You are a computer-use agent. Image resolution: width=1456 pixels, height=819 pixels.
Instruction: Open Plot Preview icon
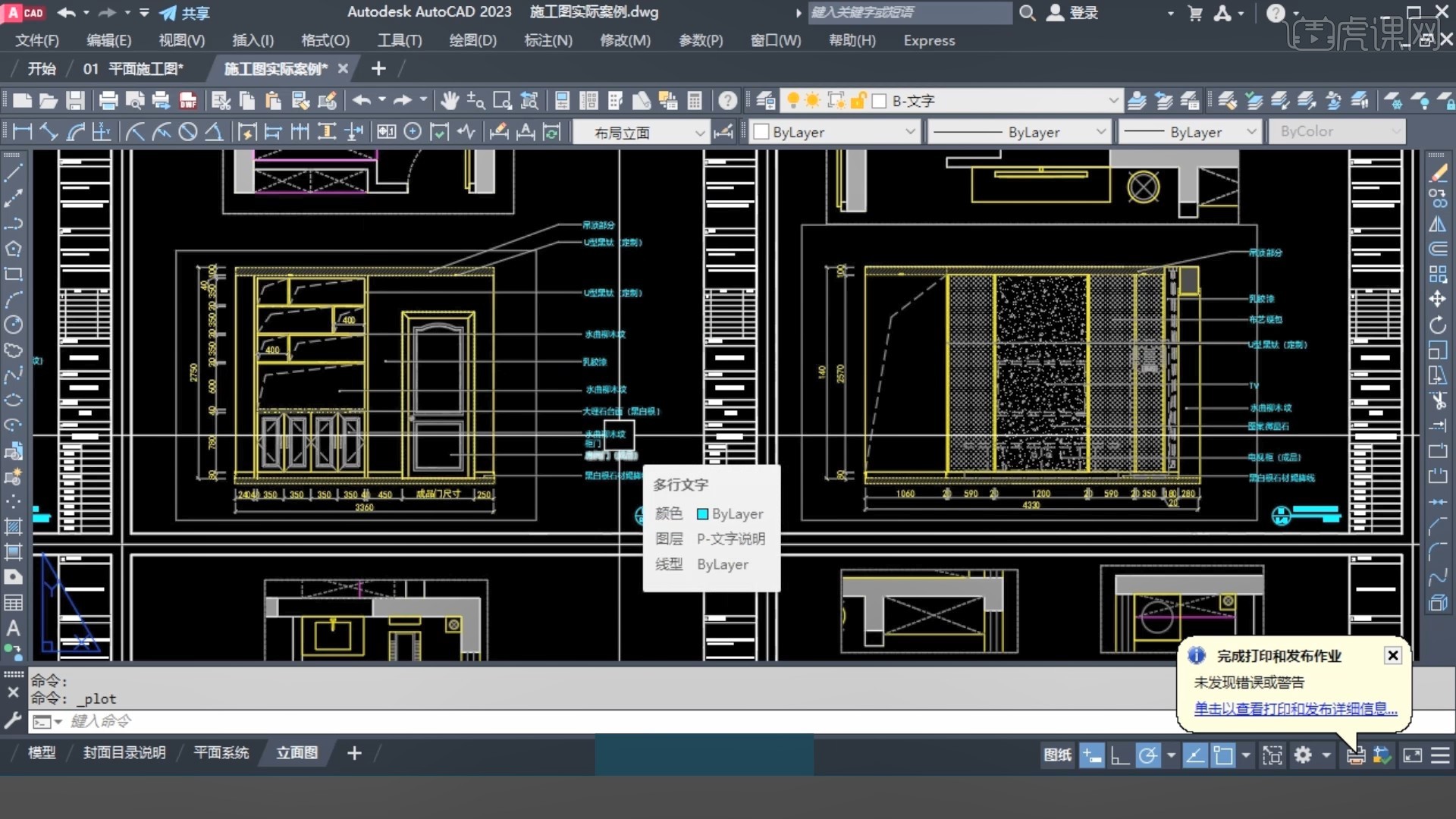tap(135, 100)
